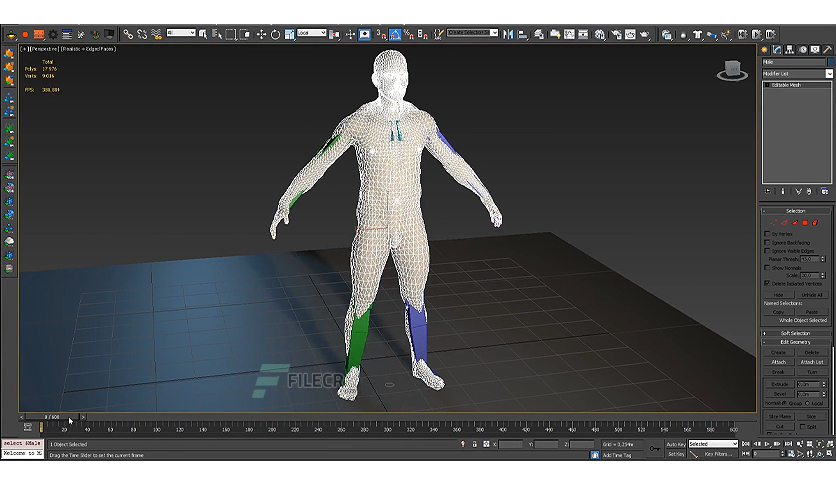
Task: Enable the Show Normals checkbox
Action: pyautogui.click(x=767, y=268)
